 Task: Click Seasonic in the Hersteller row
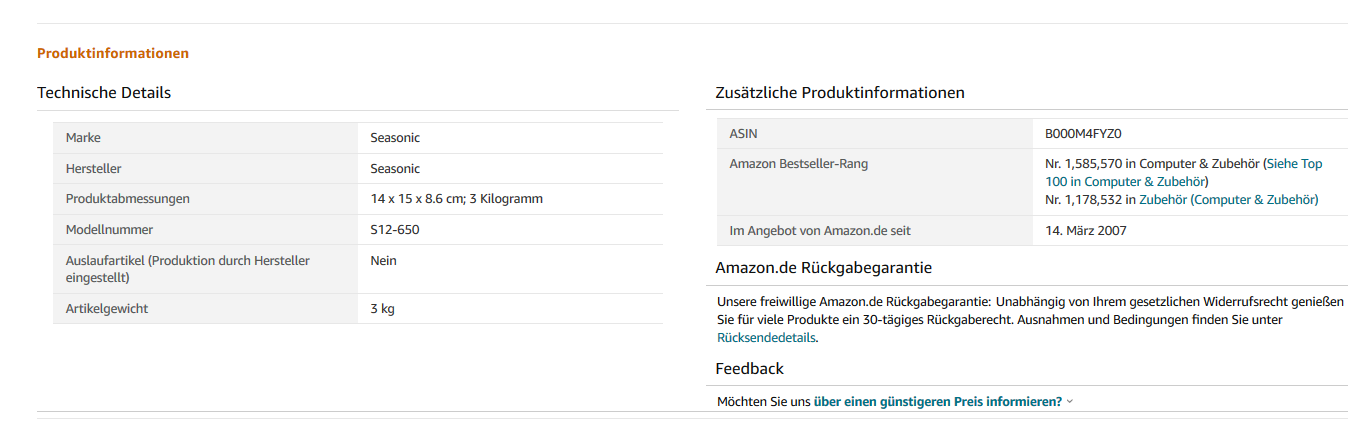tap(395, 169)
